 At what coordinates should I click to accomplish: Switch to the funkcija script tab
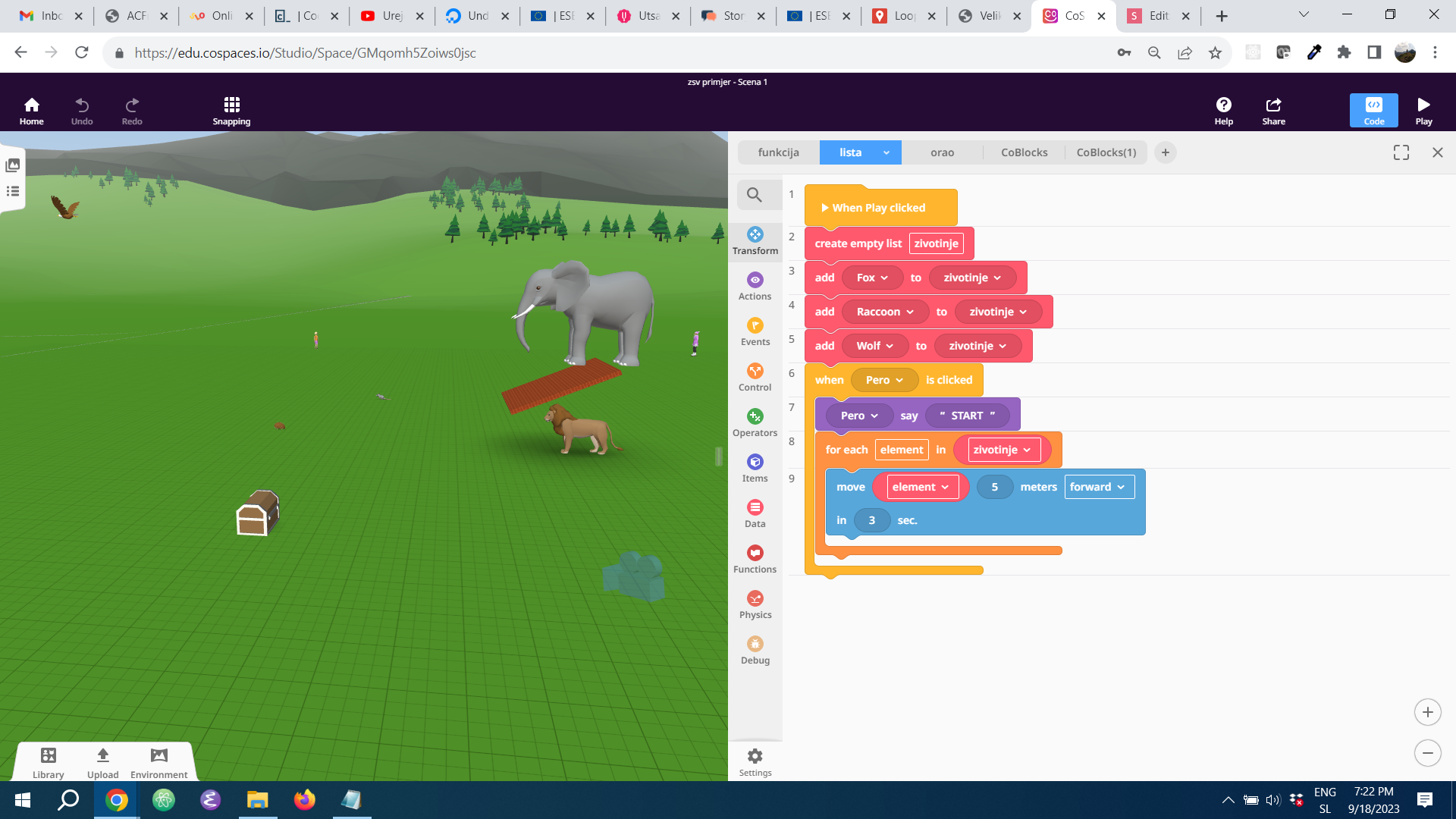click(778, 152)
